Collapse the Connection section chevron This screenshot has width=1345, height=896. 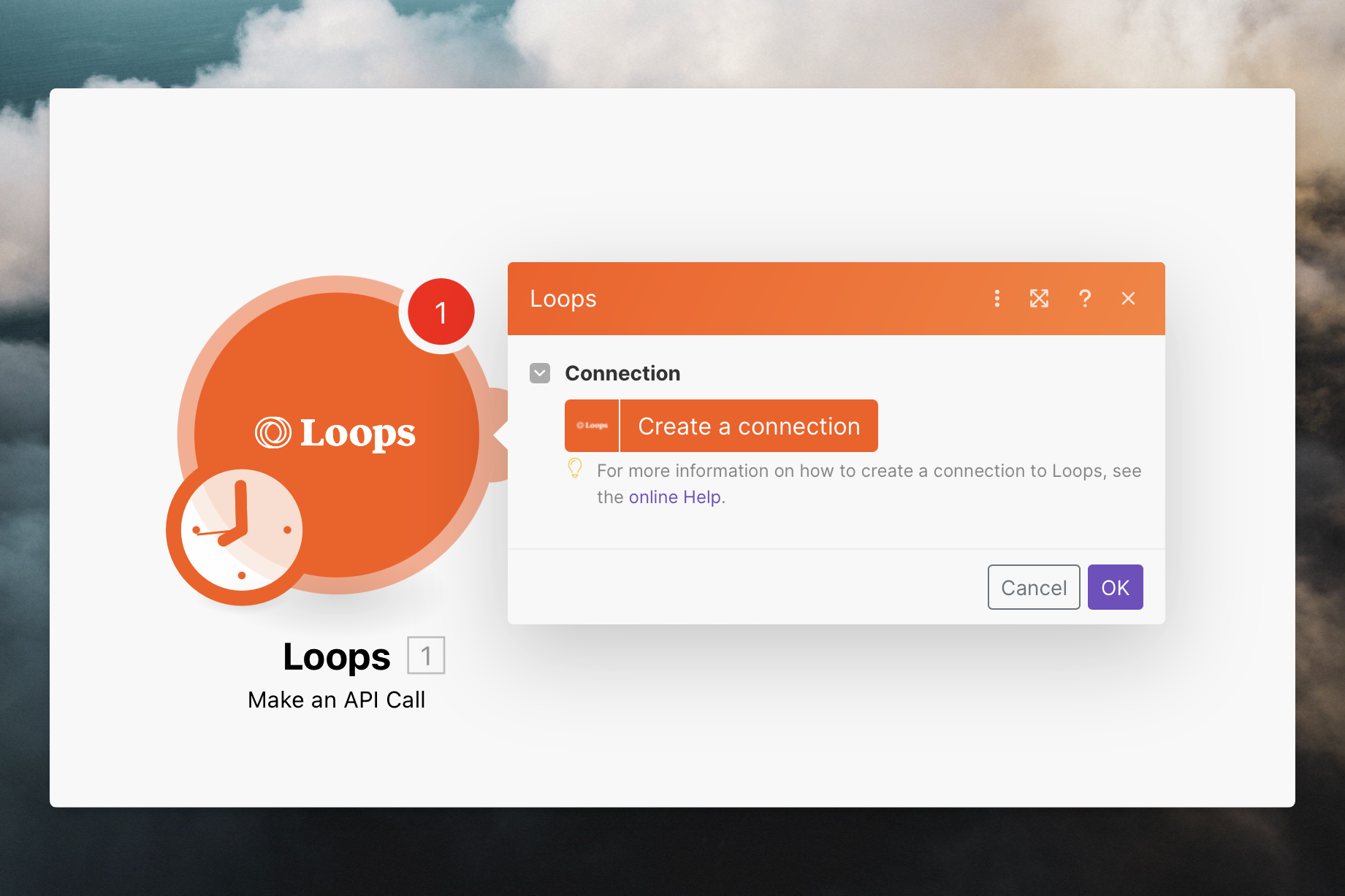(540, 373)
